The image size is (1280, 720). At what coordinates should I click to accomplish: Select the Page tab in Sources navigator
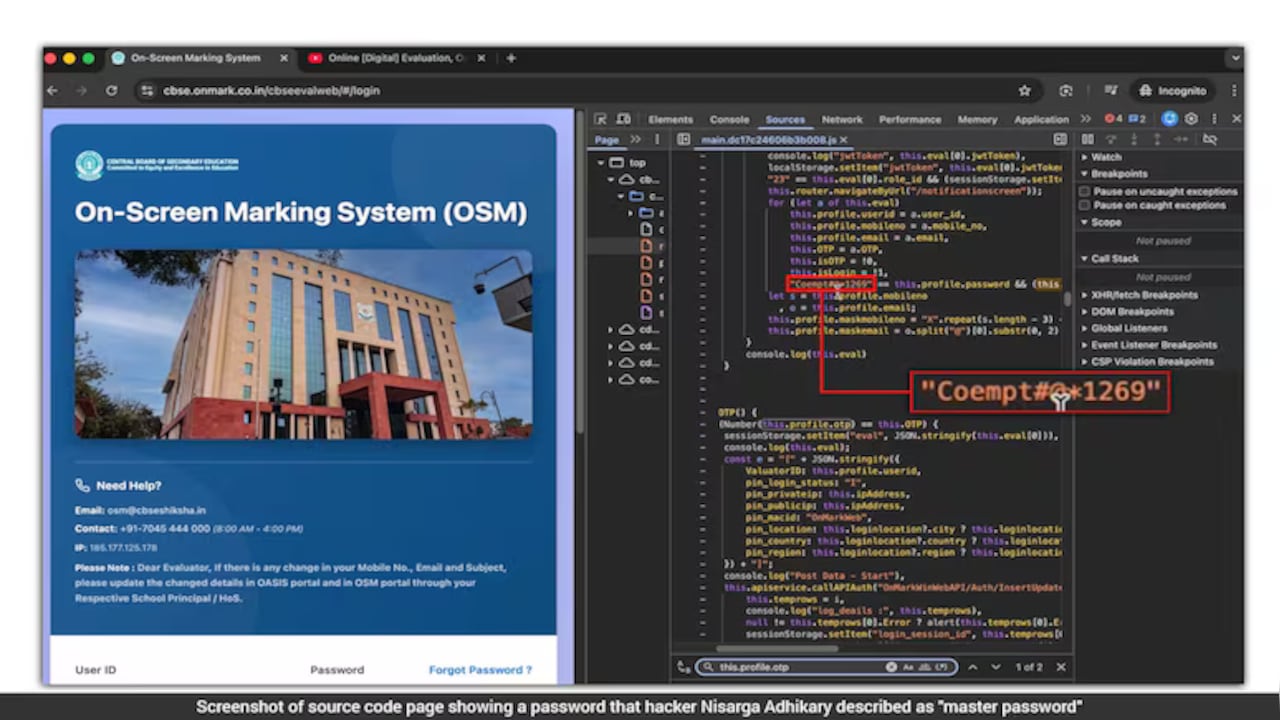click(606, 140)
